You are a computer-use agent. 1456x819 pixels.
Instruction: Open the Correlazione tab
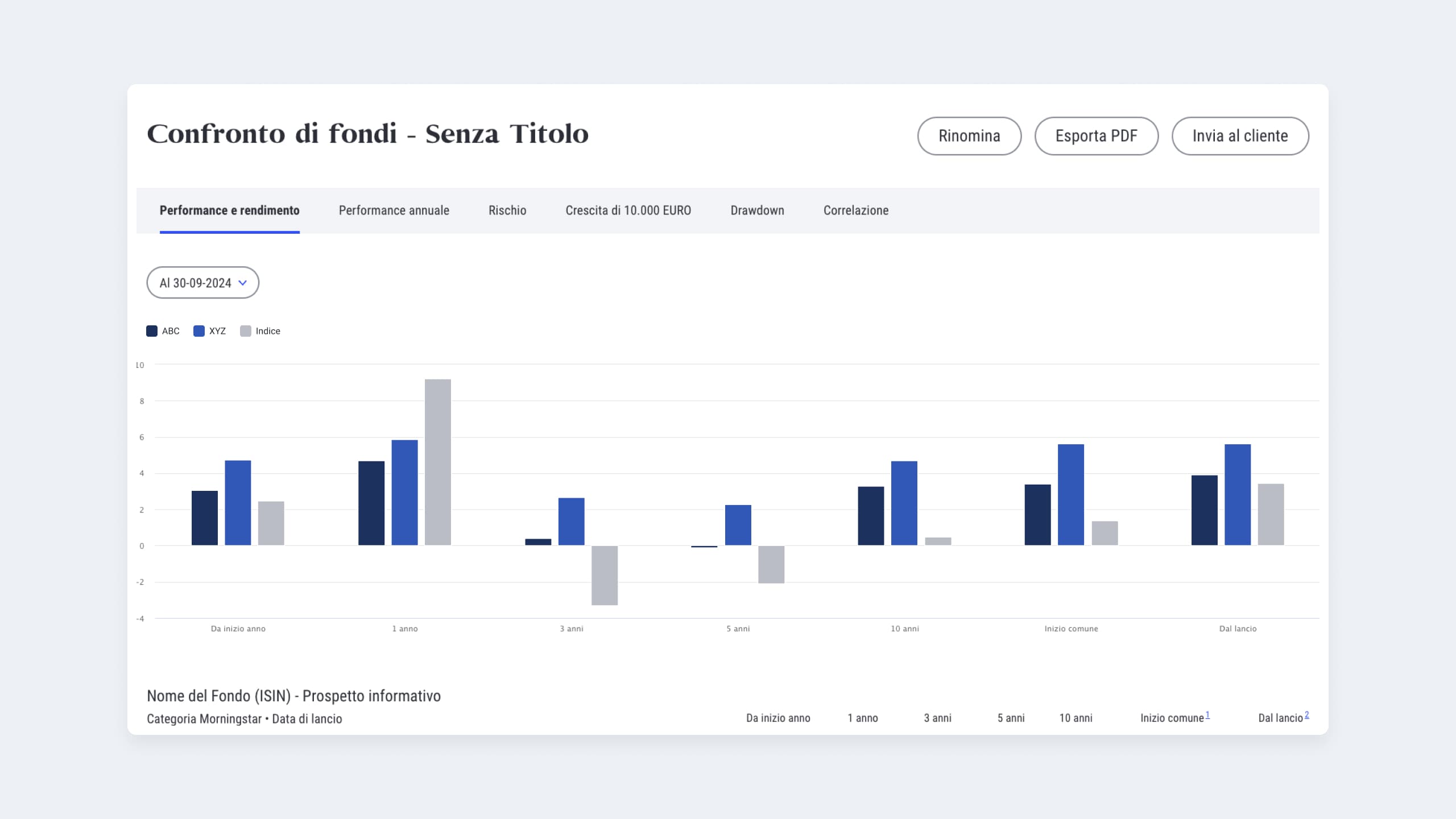click(x=855, y=210)
